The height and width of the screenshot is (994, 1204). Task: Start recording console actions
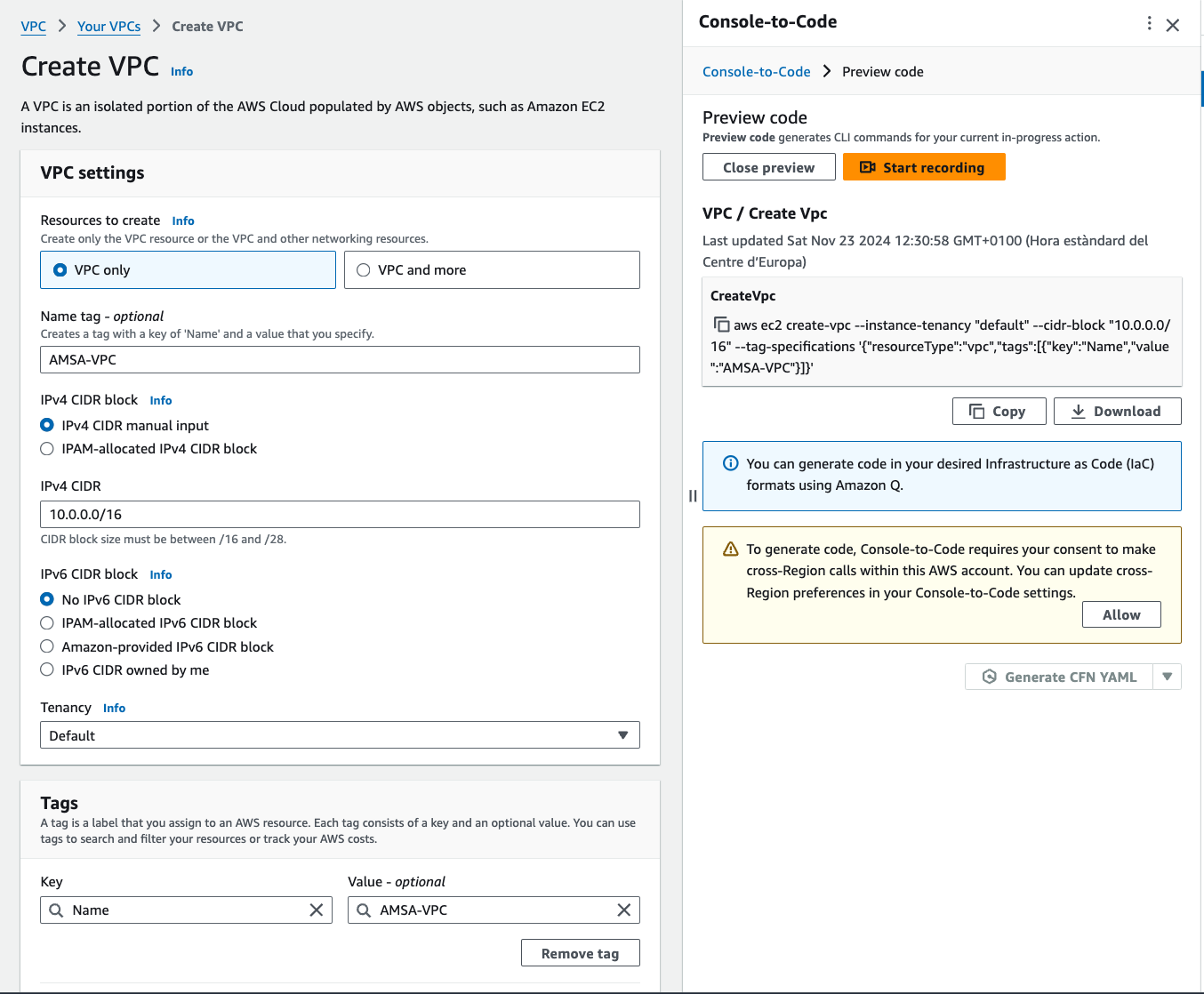coord(923,167)
